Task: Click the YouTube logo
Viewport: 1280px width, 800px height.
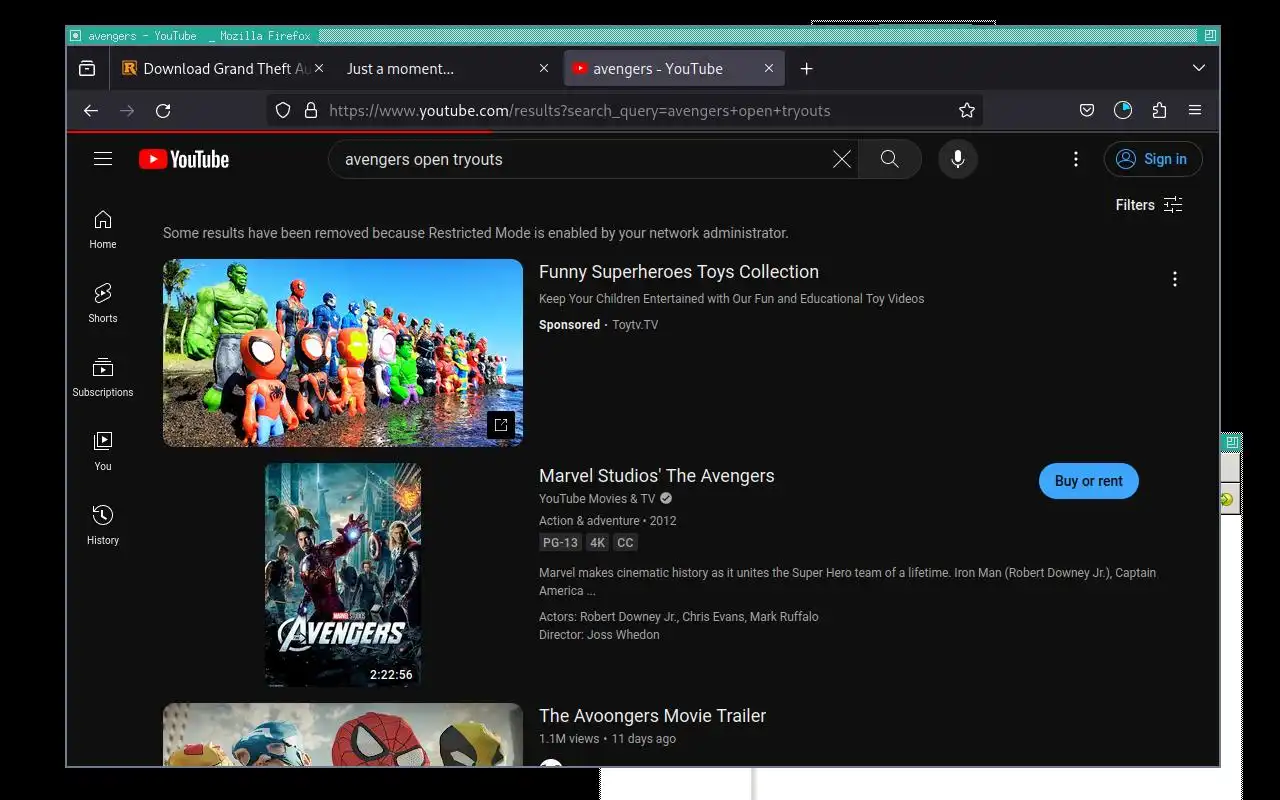Action: pos(184,159)
